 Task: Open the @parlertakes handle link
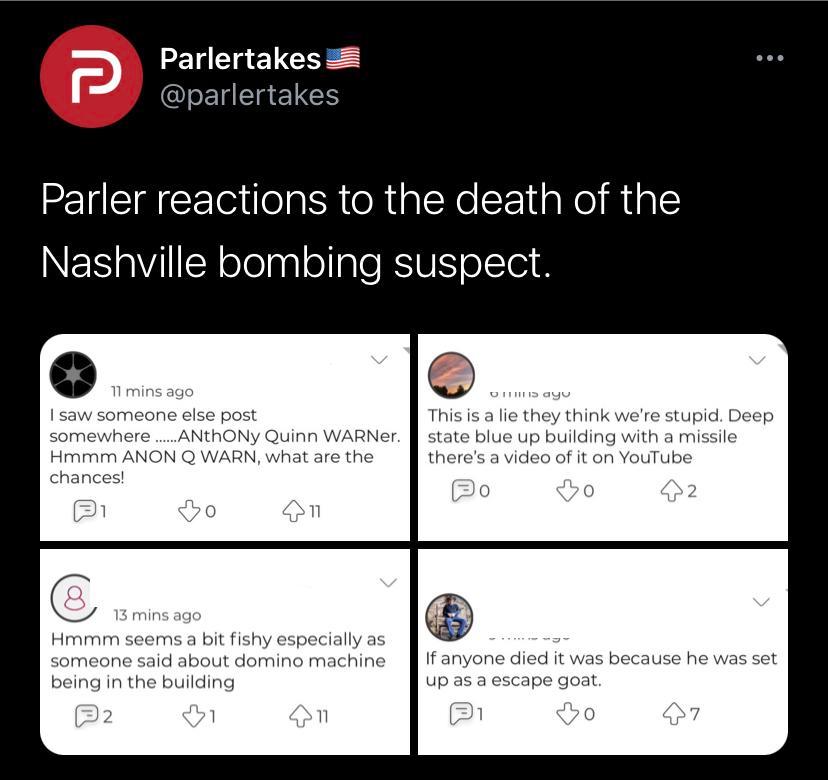tap(249, 95)
